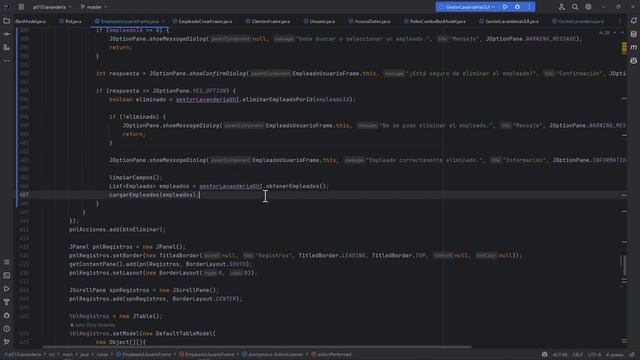The width and height of the screenshot is (640, 360).
Task: Open the Notifications bell panel
Action: [633, 21]
